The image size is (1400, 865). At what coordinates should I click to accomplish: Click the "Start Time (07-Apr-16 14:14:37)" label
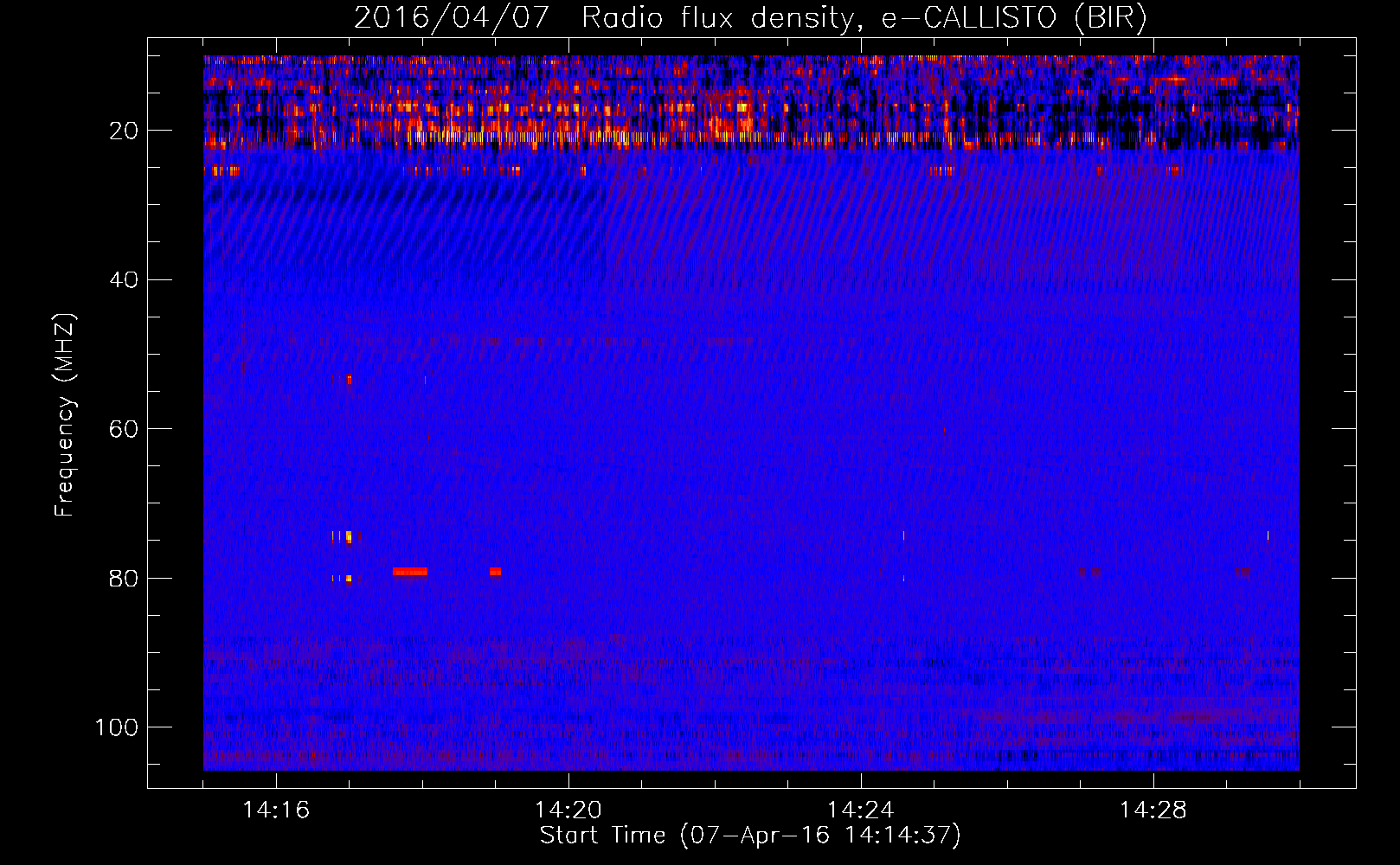tap(750, 836)
